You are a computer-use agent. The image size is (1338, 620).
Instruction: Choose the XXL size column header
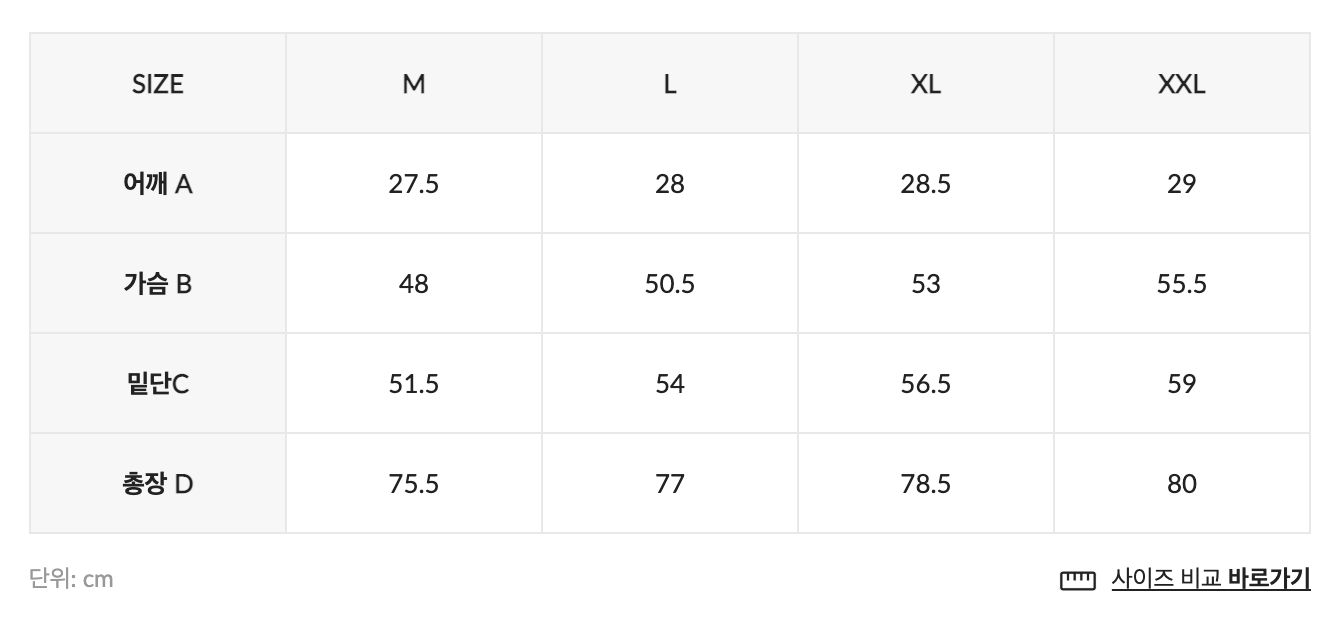click(x=1182, y=84)
